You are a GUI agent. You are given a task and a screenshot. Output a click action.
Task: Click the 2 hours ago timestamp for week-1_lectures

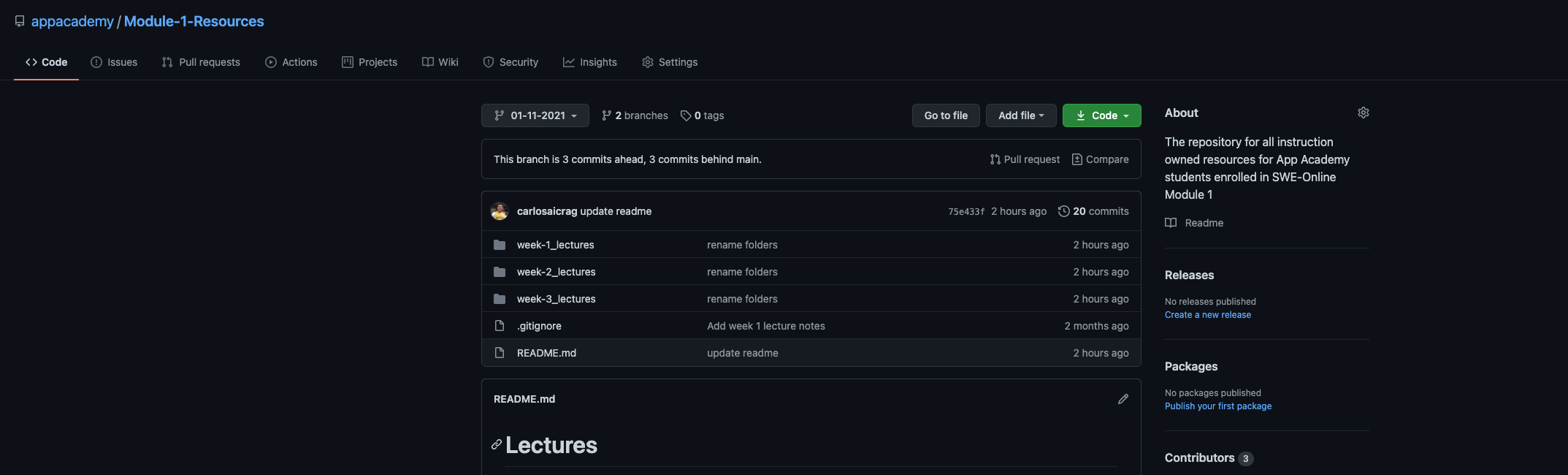click(x=1101, y=245)
